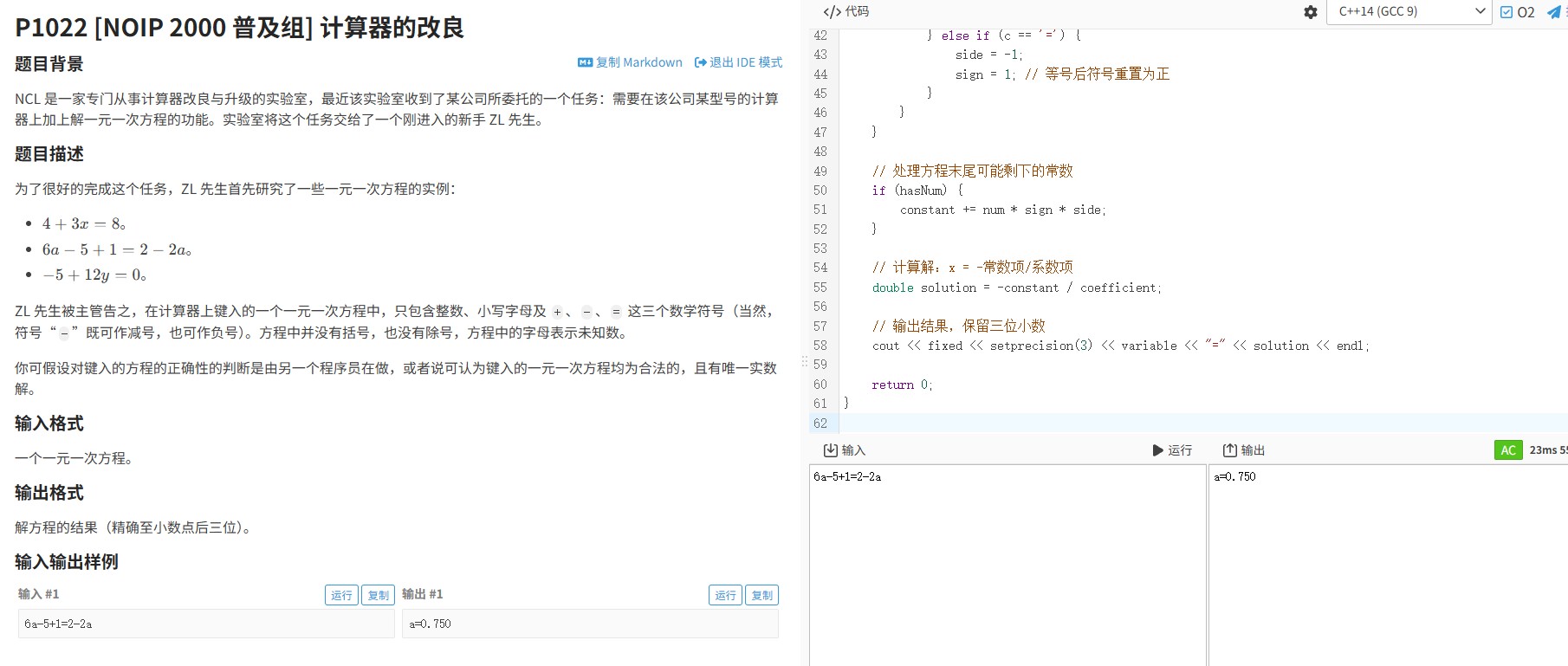1568x666 pixels.
Task: Click the 题目描述 heading
Action: click(x=49, y=154)
